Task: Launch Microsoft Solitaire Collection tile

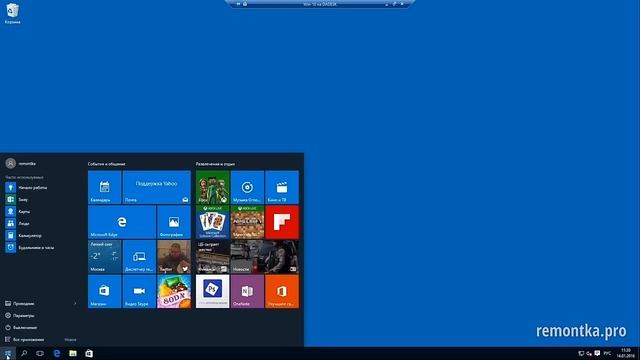Action: (x=213, y=222)
